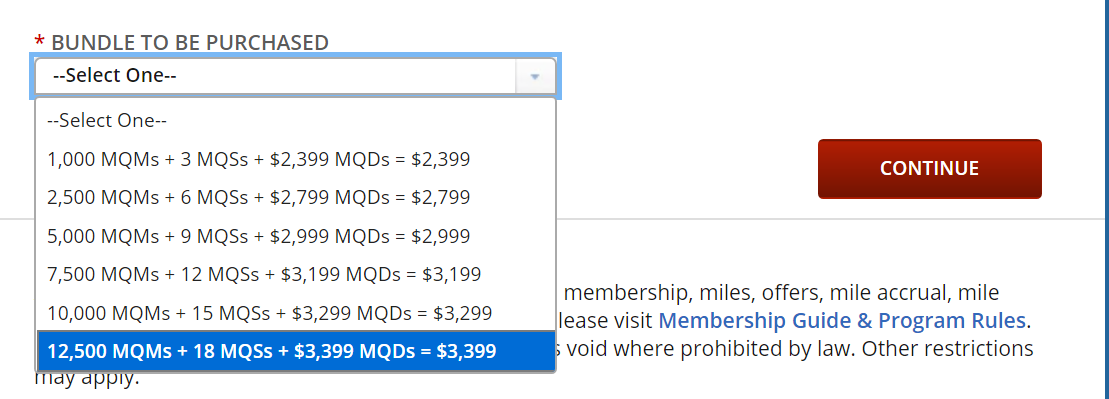Select the 1,000 MQMs + 3 MQSs bundle
Viewport: 1109px width, 399px height.
[296, 159]
